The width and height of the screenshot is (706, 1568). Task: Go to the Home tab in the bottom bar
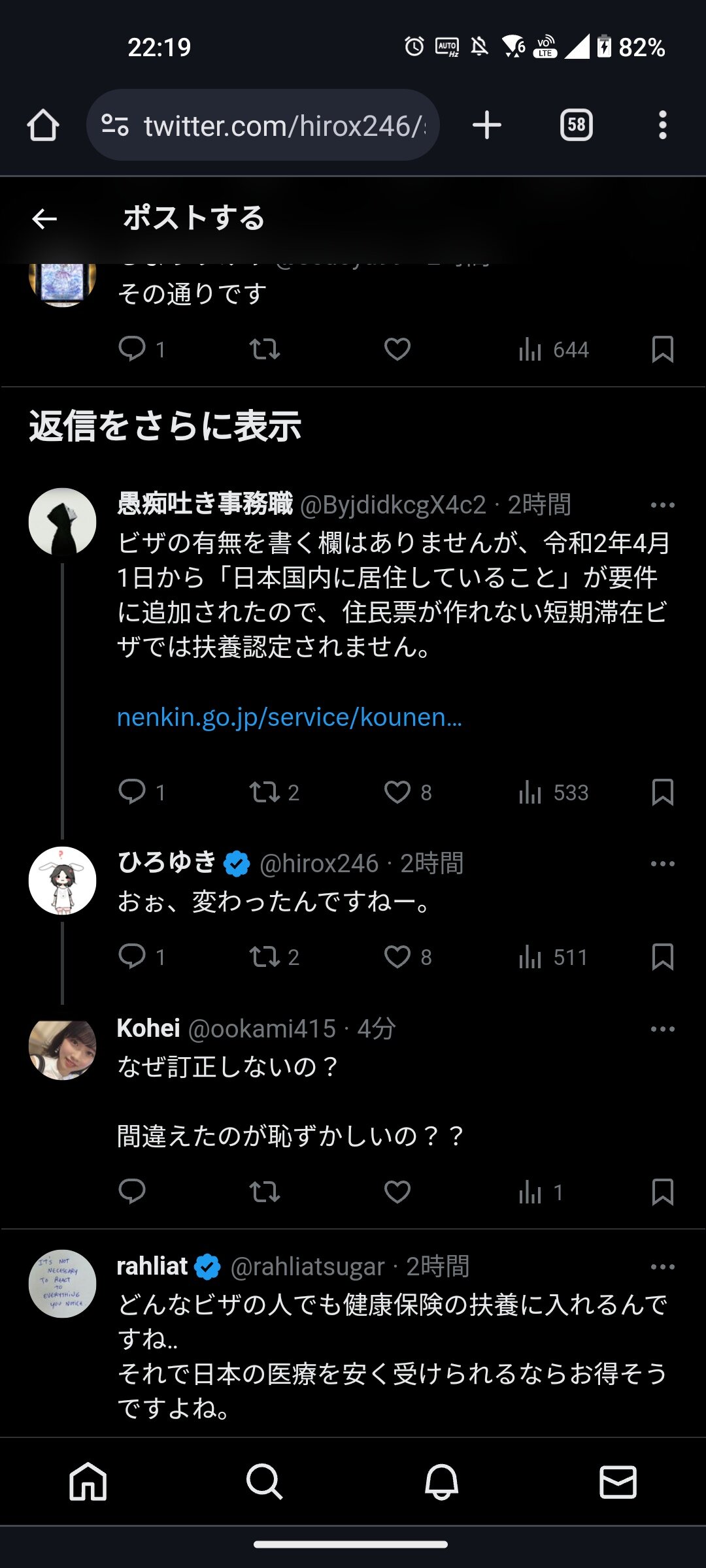pyautogui.click(x=88, y=1481)
